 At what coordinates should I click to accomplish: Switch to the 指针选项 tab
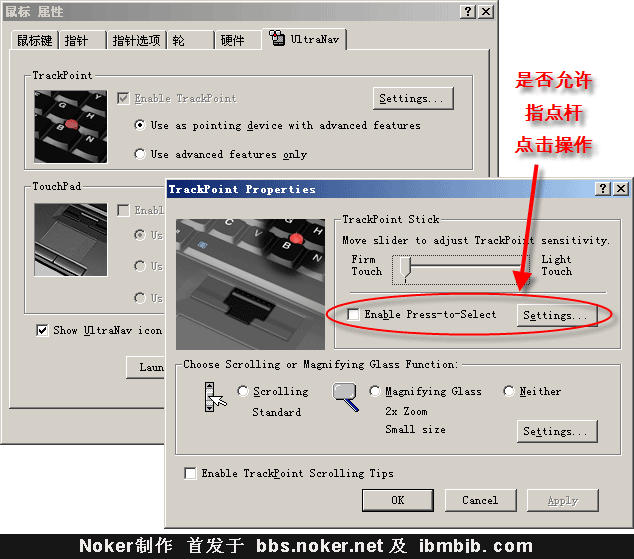tap(135, 40)
